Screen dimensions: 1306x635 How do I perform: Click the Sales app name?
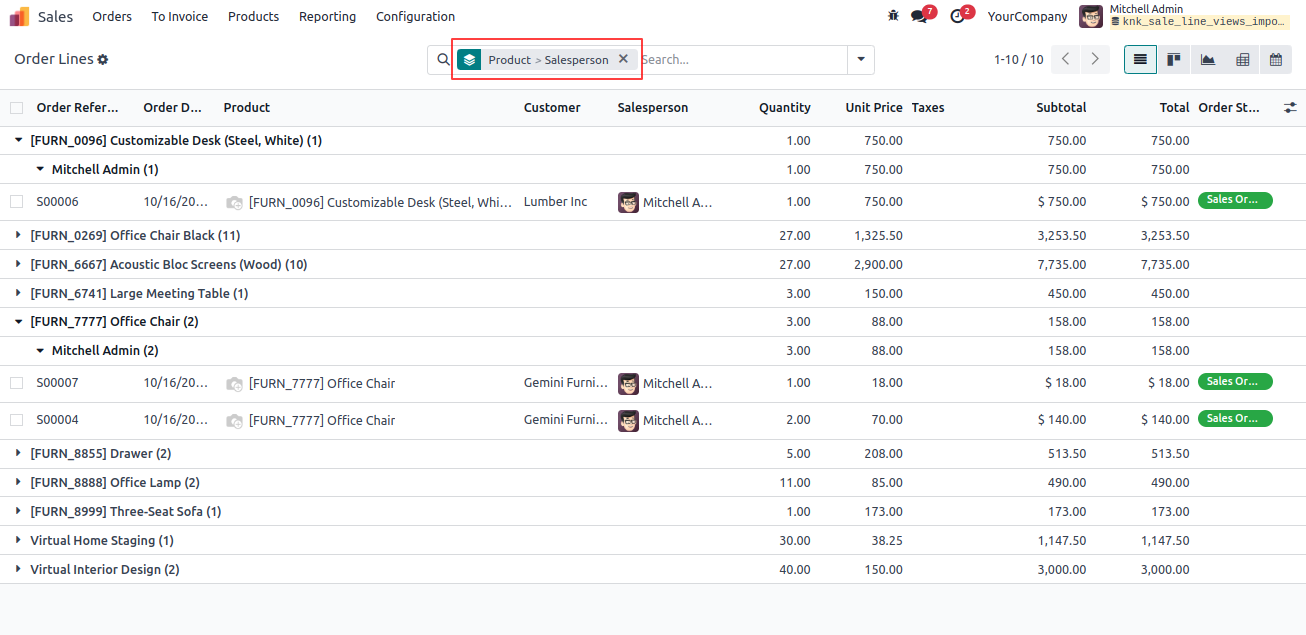tap(55, 16)
